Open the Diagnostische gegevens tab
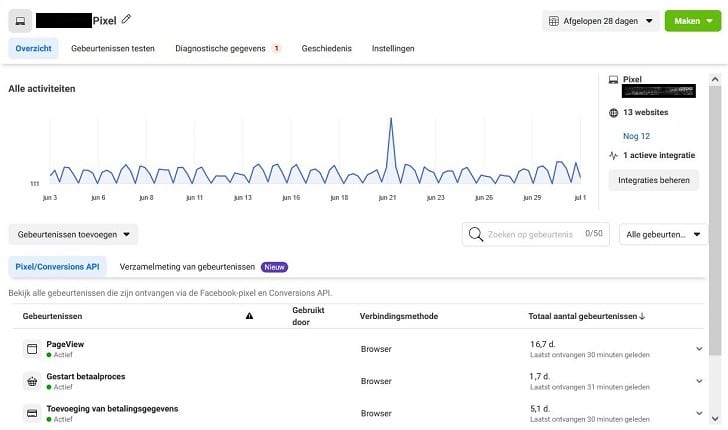728x430 pixels. tap(220, 48)
